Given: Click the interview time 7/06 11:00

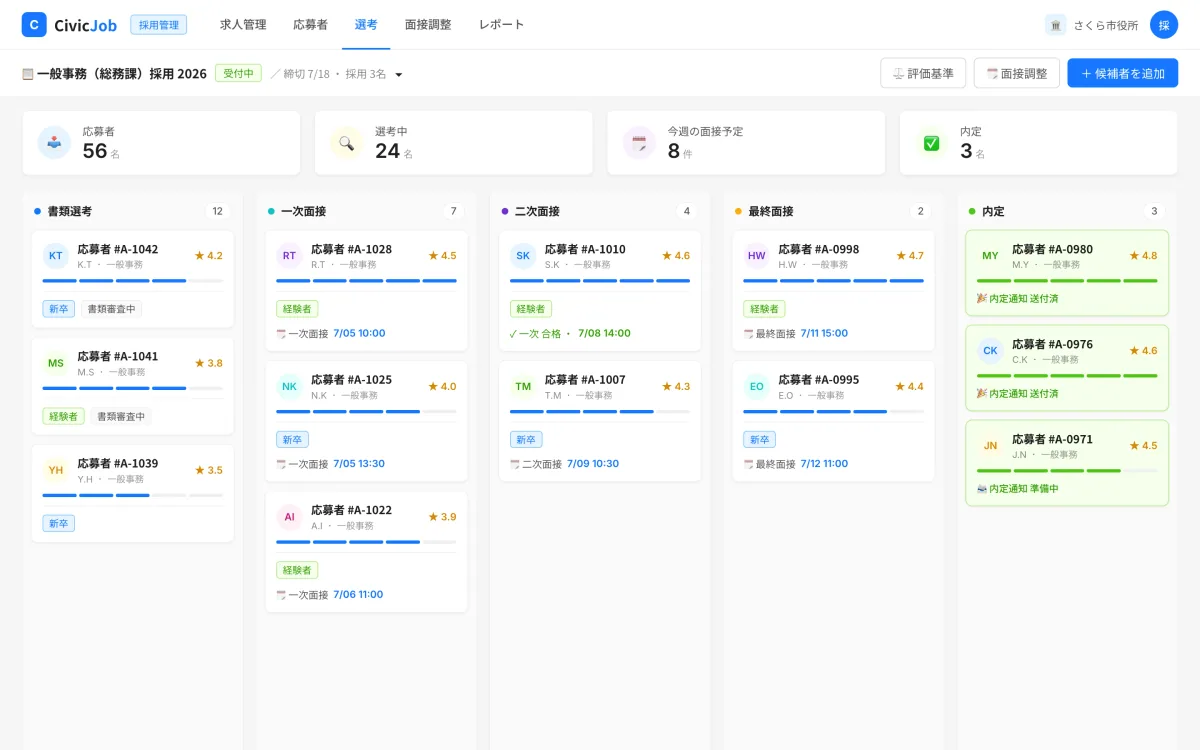Looking at the screenshot, I should click(x=357, y=595).
